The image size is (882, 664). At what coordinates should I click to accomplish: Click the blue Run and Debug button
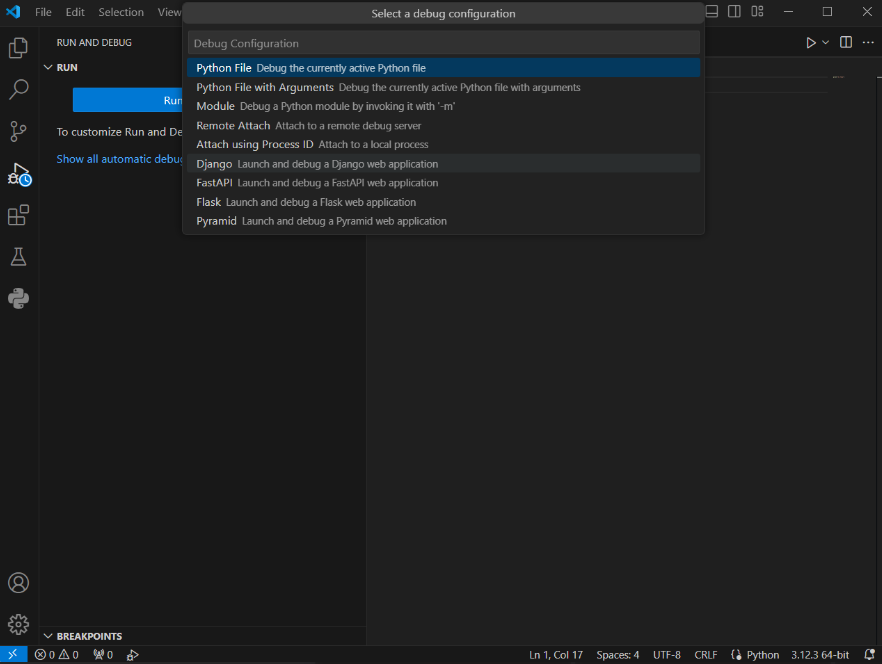[x=128, y=100]
